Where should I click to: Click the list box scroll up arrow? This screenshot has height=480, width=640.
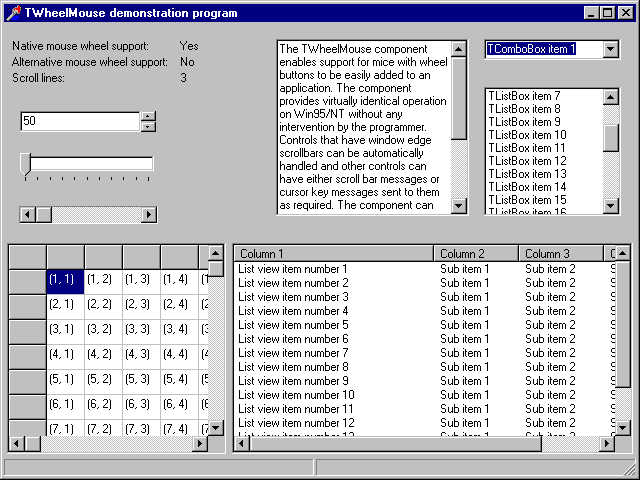click(x=611, y=97)
